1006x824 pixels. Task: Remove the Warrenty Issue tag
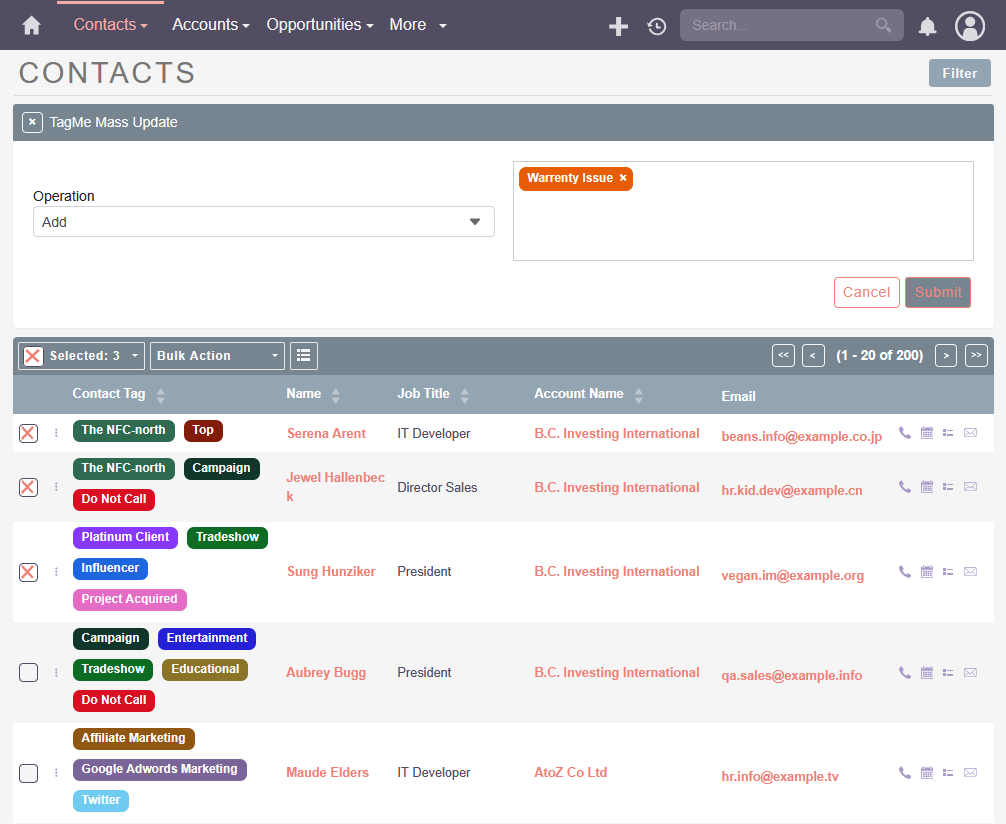pos(622,178)
